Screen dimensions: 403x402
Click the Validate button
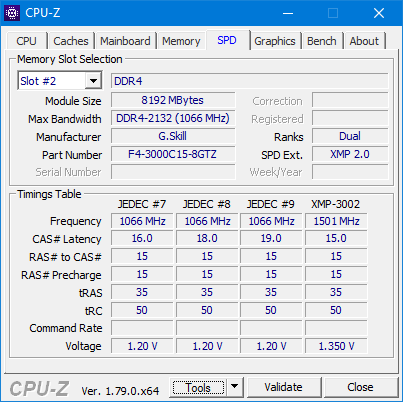pyautogui.click(x=284, y=387)
